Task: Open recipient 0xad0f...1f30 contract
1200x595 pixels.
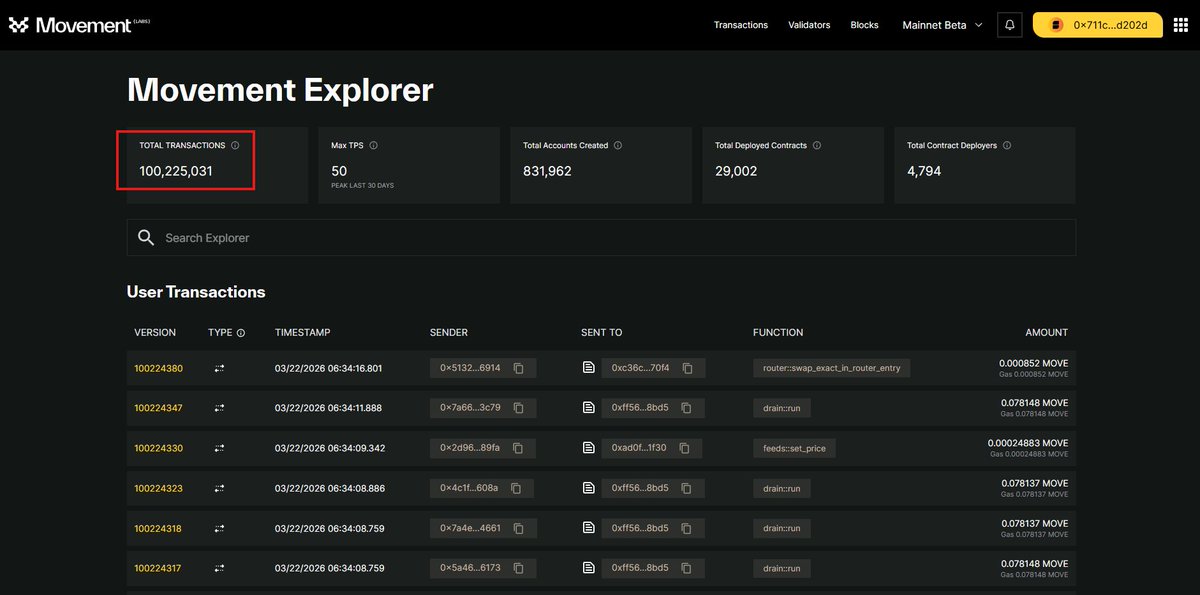Action: click(x=638, y=448)
